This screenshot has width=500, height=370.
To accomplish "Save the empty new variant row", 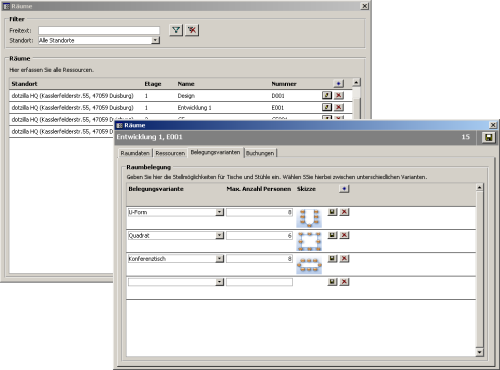I will [x=332, y=282].
